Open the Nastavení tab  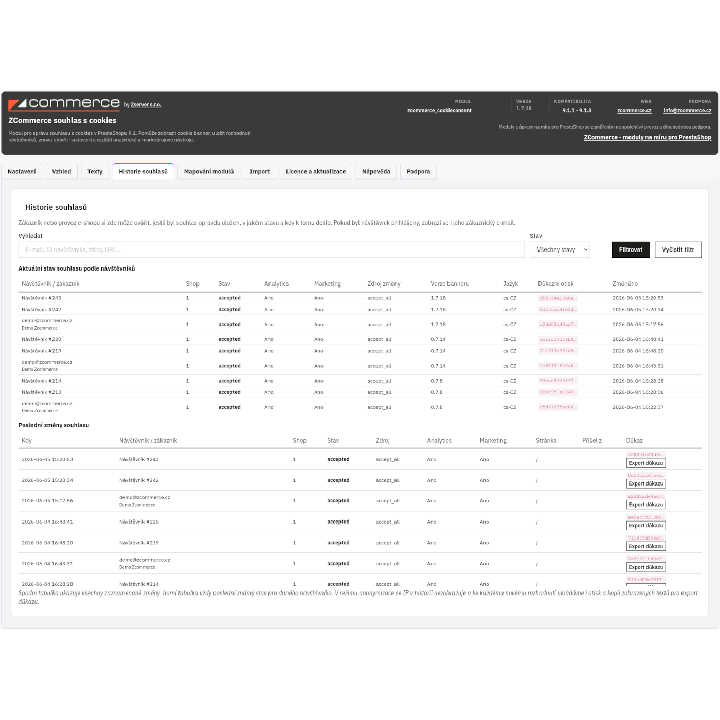pyautogui.click(x=22, y=171)
